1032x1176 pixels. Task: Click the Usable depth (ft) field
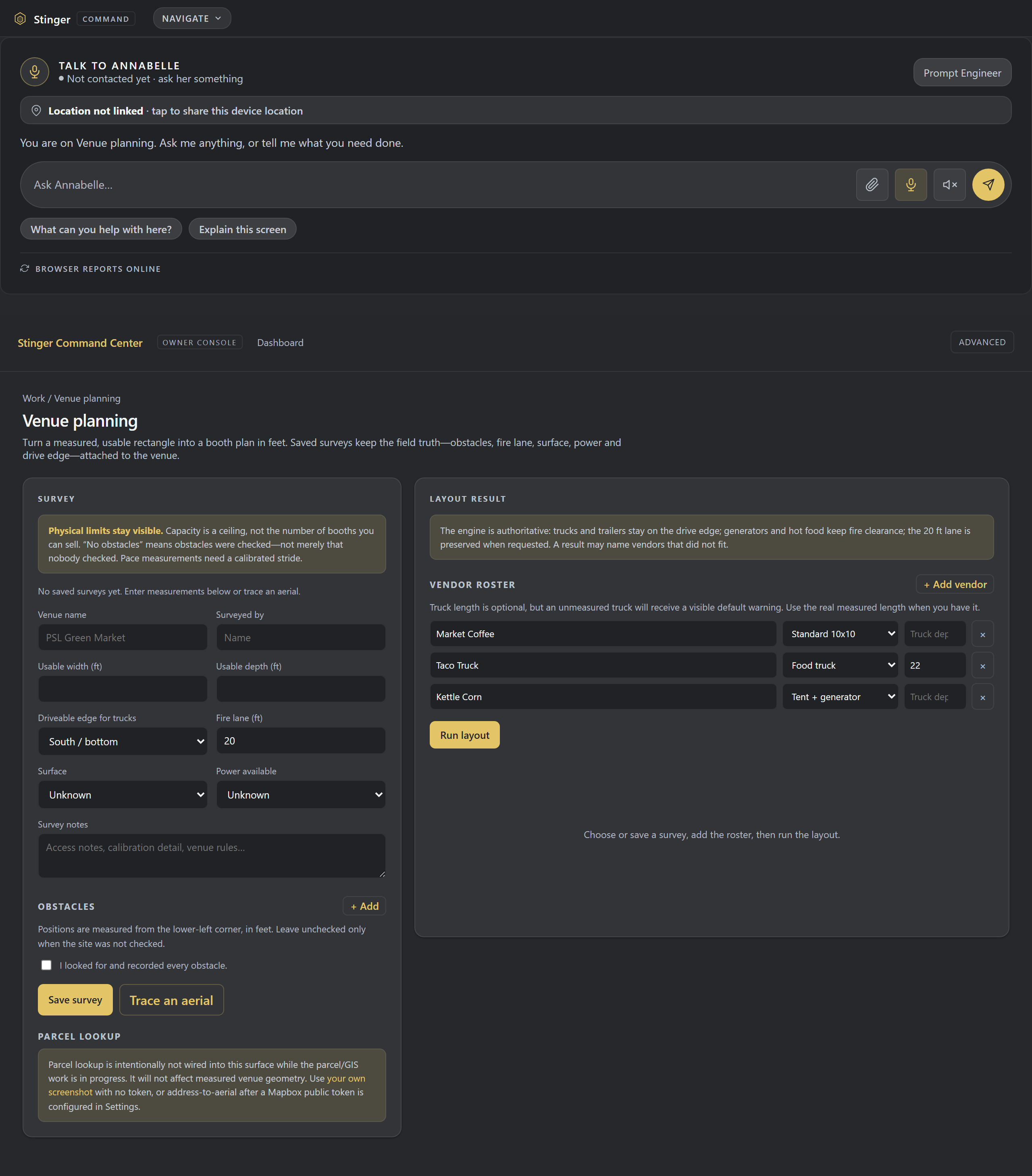[x=301, y=689]
